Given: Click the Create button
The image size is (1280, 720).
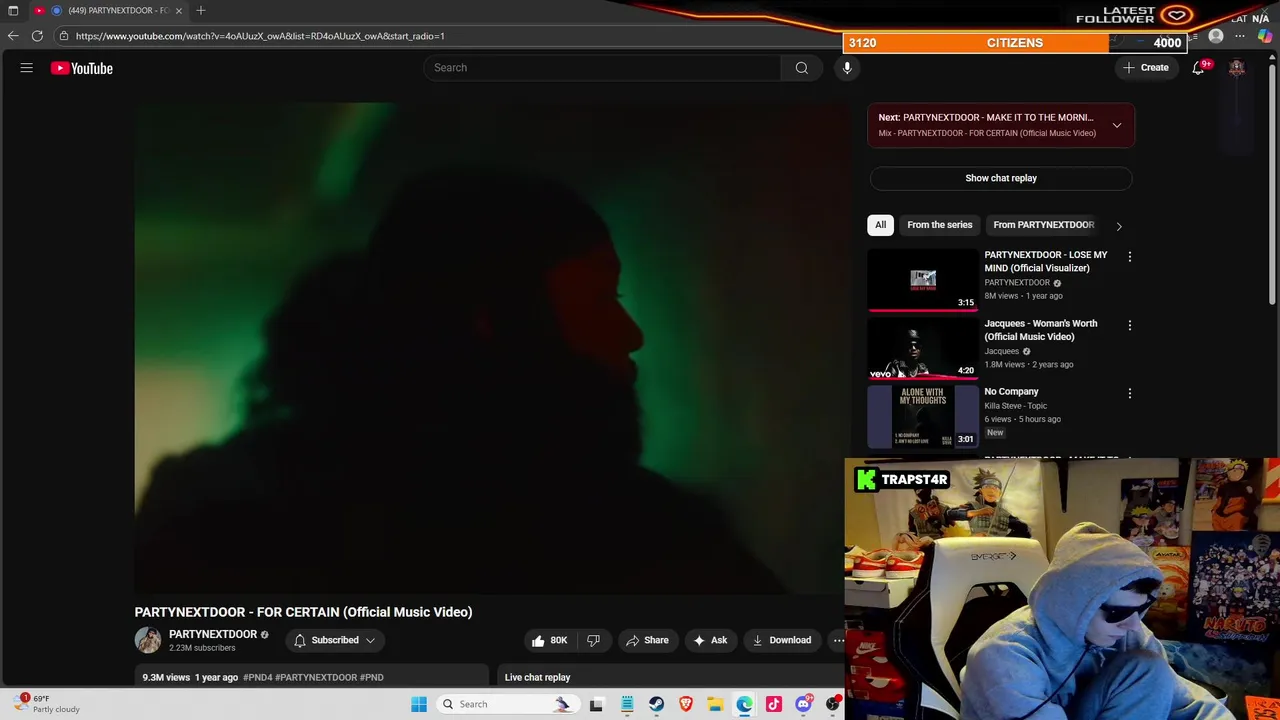Looking at the screenshot, I should [1146, 68].
